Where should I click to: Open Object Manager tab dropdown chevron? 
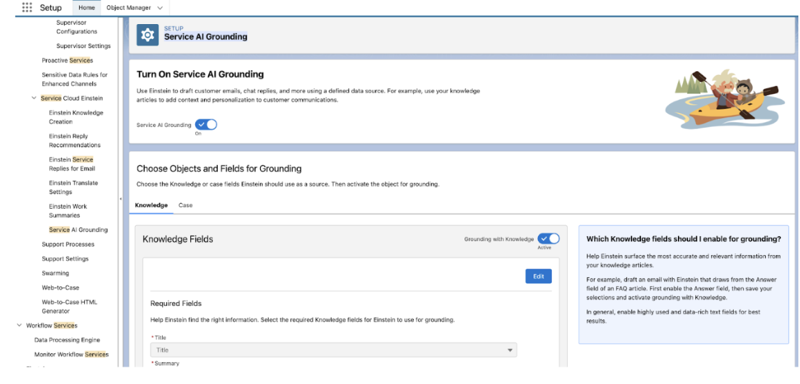coord(160,8)
